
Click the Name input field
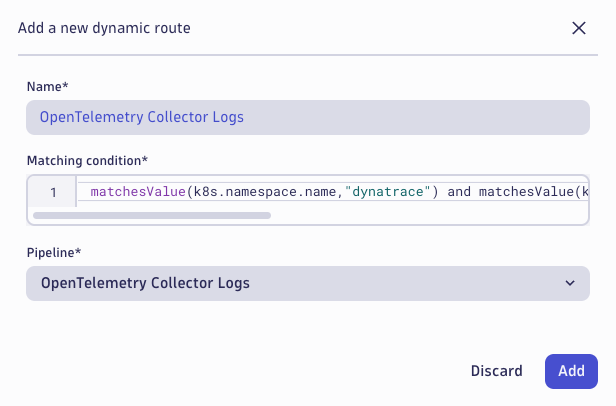point(308,117)
